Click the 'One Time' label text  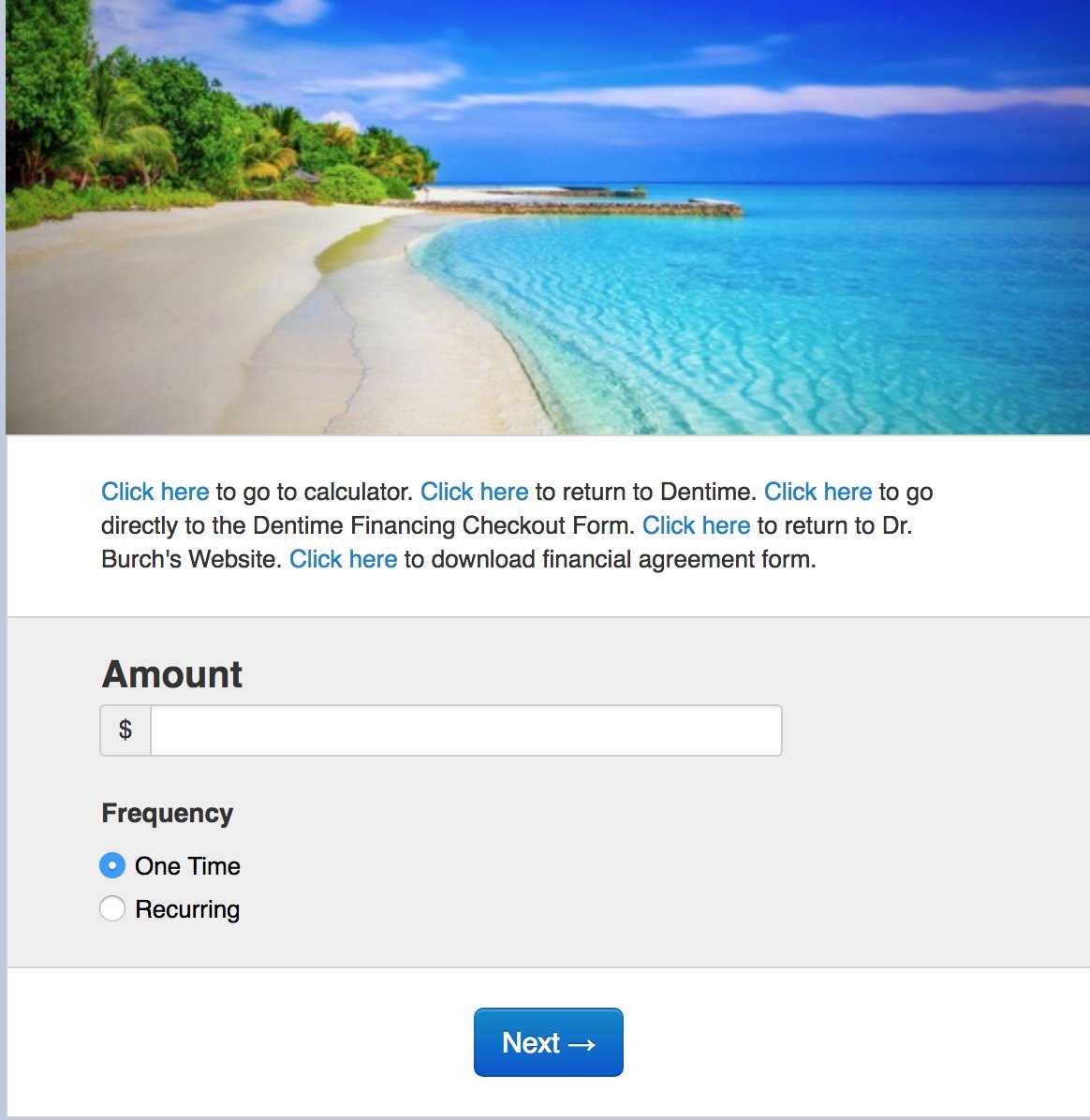click(x=188, y=866)
